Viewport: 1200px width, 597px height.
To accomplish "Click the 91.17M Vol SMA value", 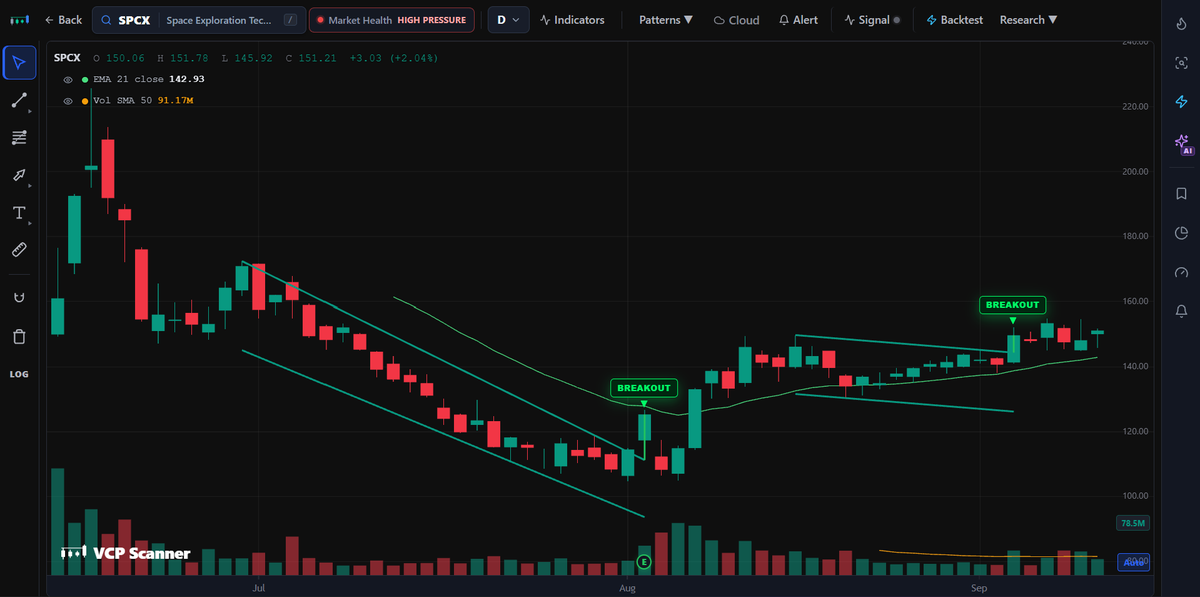I will (x=175, y=101).
